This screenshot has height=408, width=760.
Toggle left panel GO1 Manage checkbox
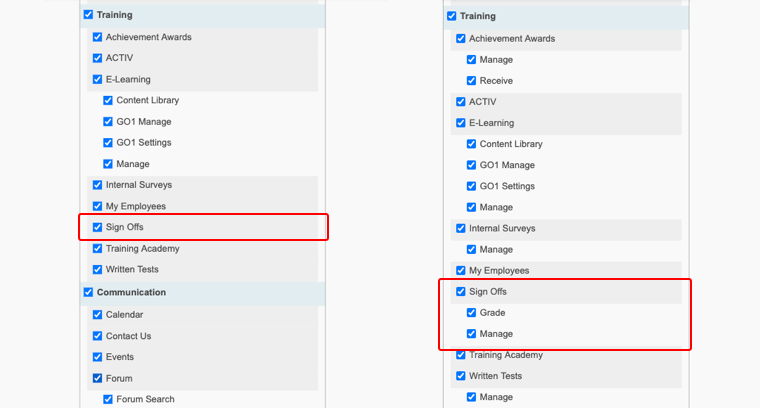[x=108, y=122]
